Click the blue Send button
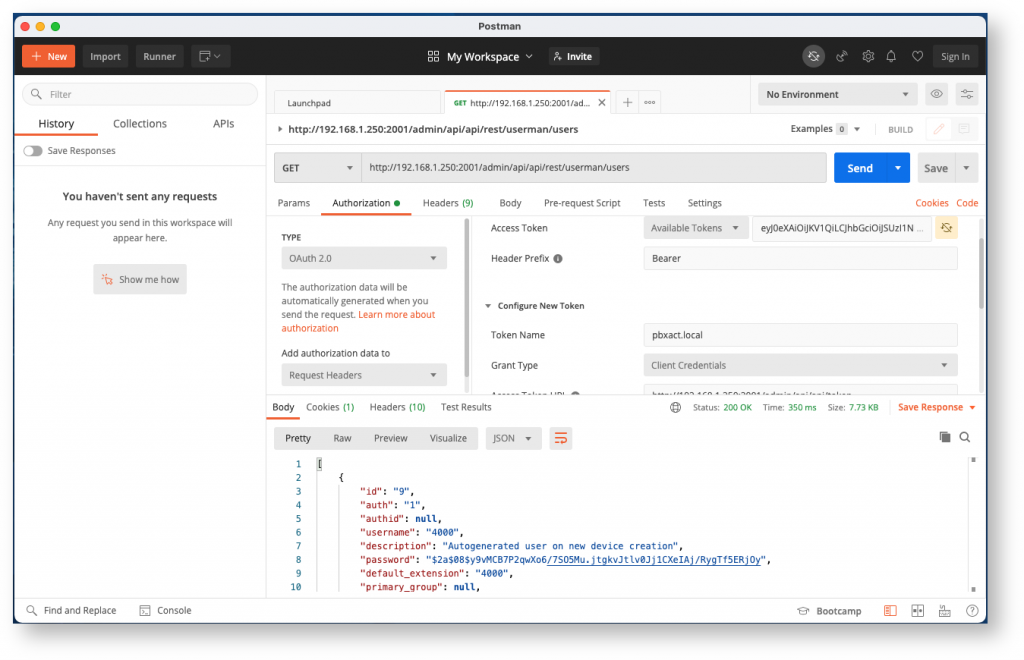This screenshot has width=1024, height=660. coord(860,168)
